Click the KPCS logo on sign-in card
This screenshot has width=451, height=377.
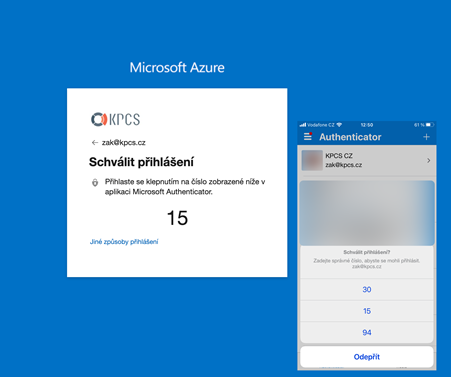[x=115, y=119]
